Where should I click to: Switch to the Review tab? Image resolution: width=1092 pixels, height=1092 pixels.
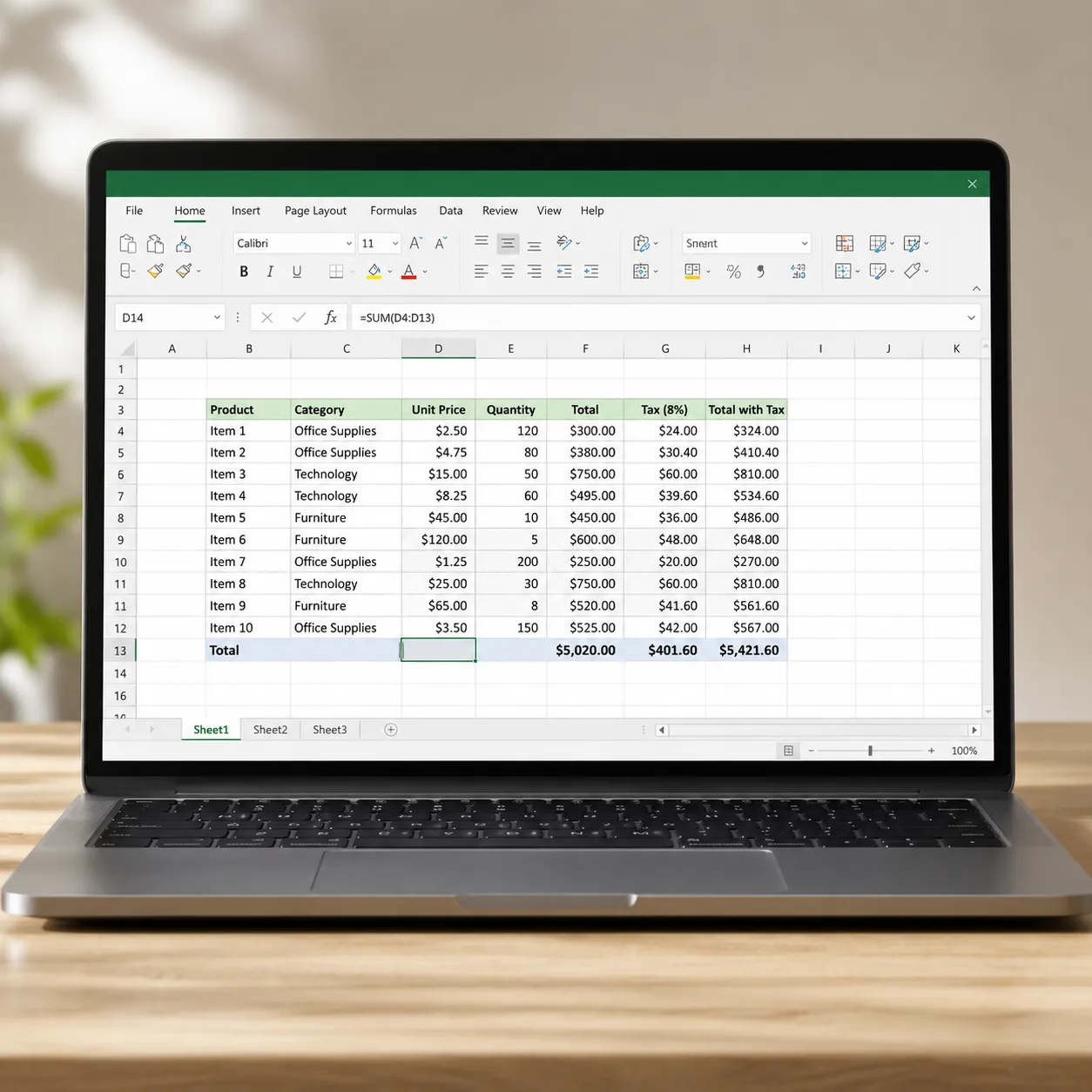pyautogui.click(x=500, y=211)
